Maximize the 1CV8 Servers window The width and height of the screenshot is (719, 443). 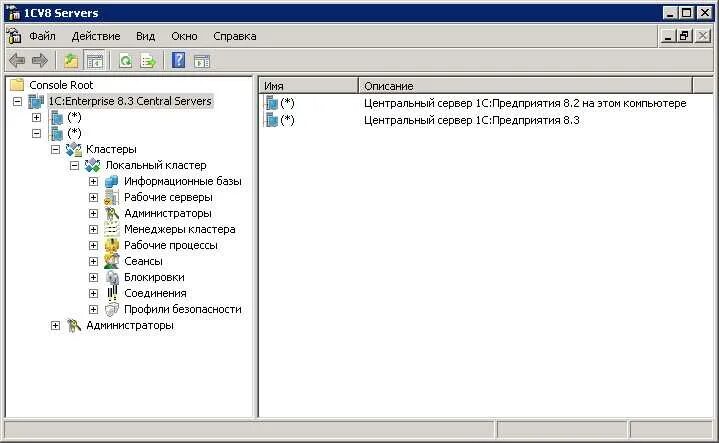coord(686,13)
